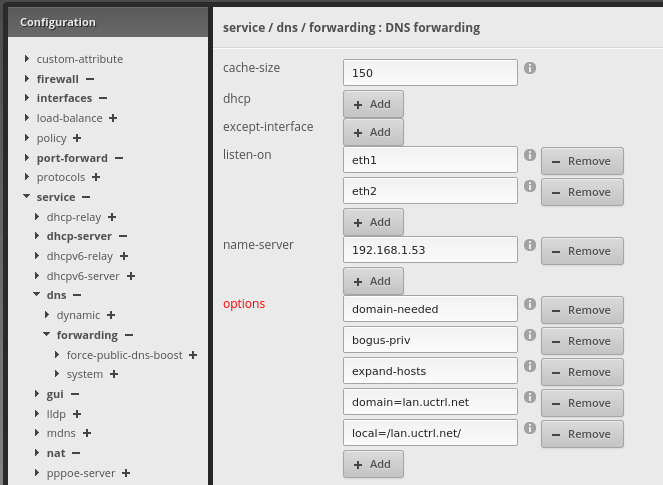The height and width of the screenshot is (485, 663).
Task: Add a new except-interface entry
Action: tap(373, 132)
